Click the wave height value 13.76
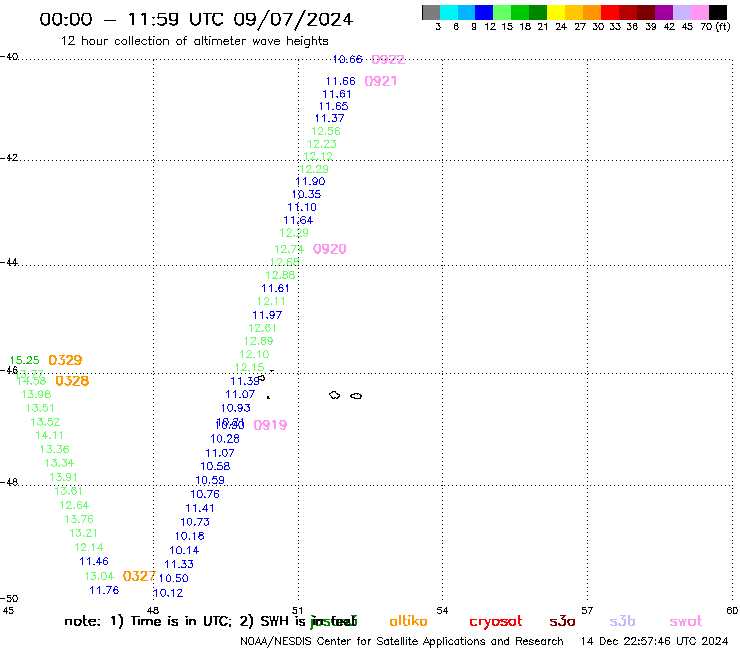This screenshot has width=740, height=650. [x=79, y=519]
